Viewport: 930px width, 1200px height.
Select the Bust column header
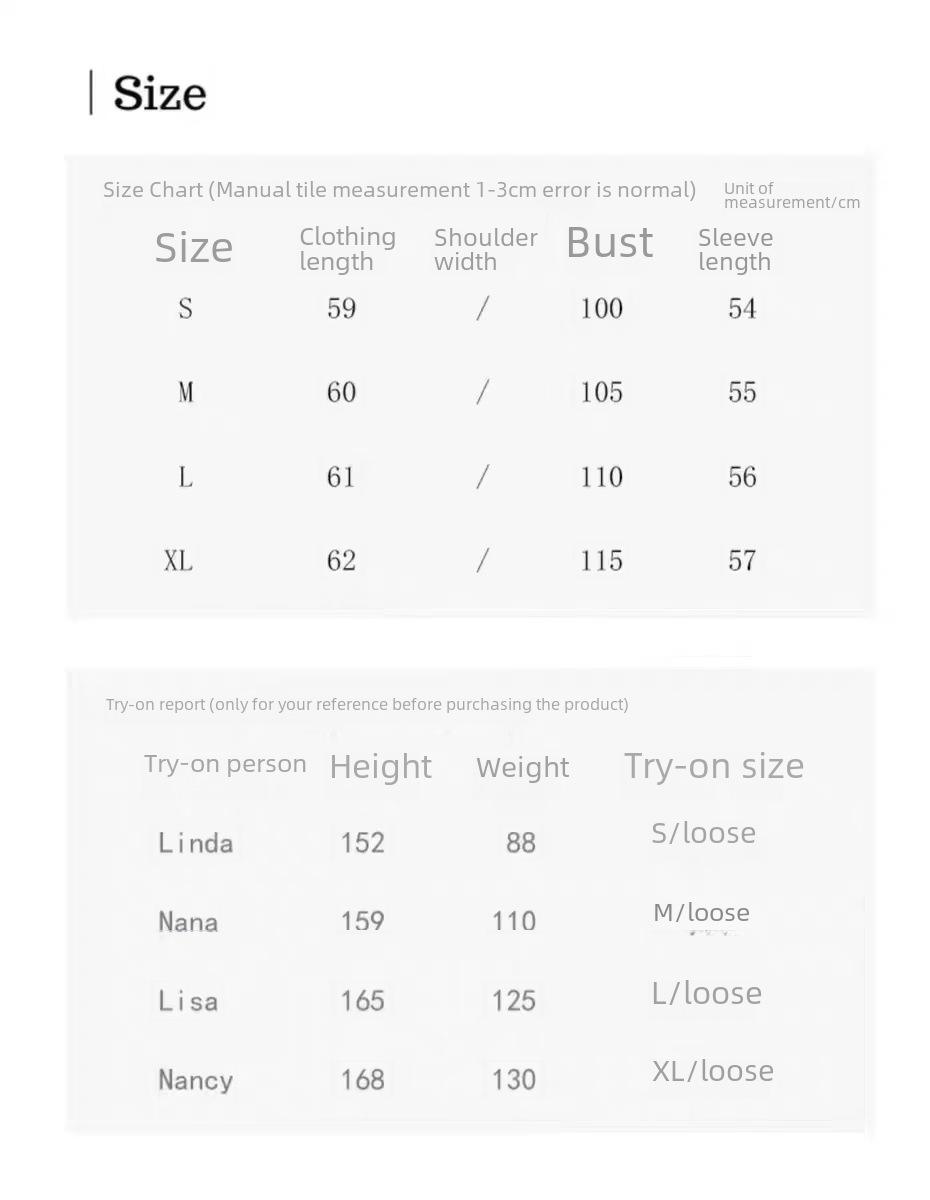(610, 243)
